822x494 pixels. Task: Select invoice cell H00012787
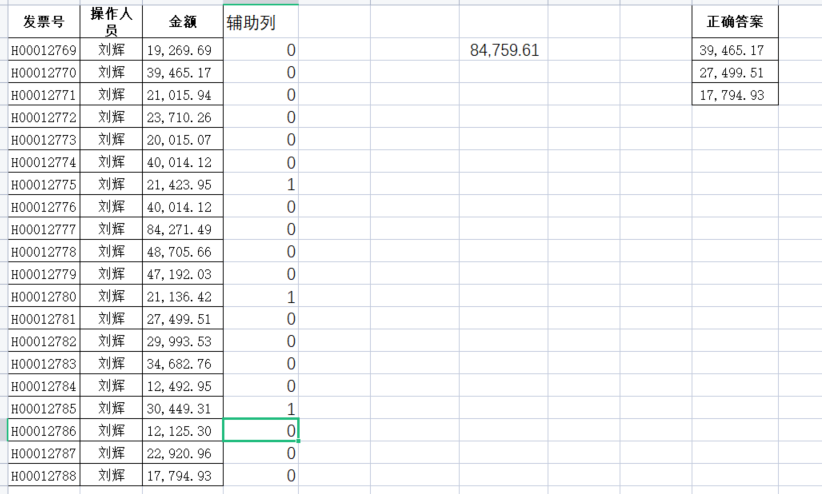click(x=44, y=453)
